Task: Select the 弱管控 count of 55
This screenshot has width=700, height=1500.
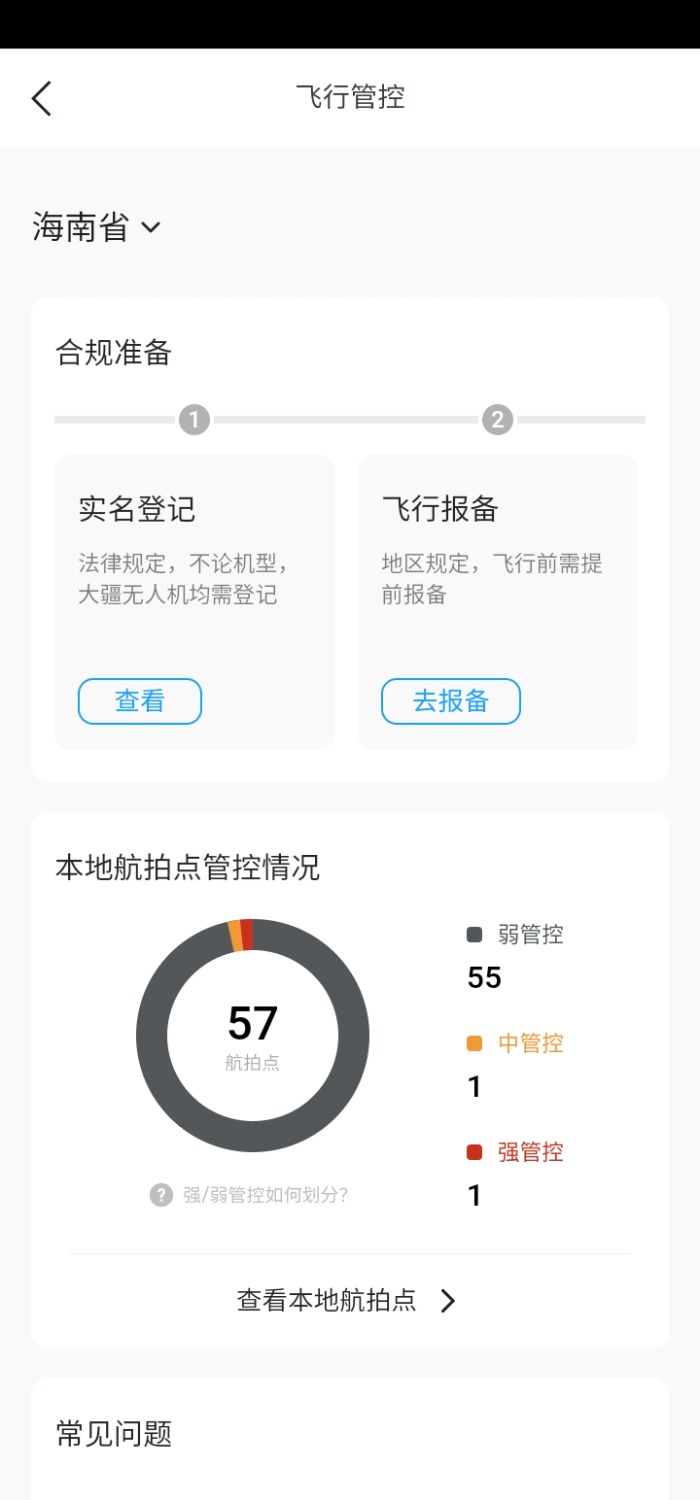Action: click(x=484, y=977)
